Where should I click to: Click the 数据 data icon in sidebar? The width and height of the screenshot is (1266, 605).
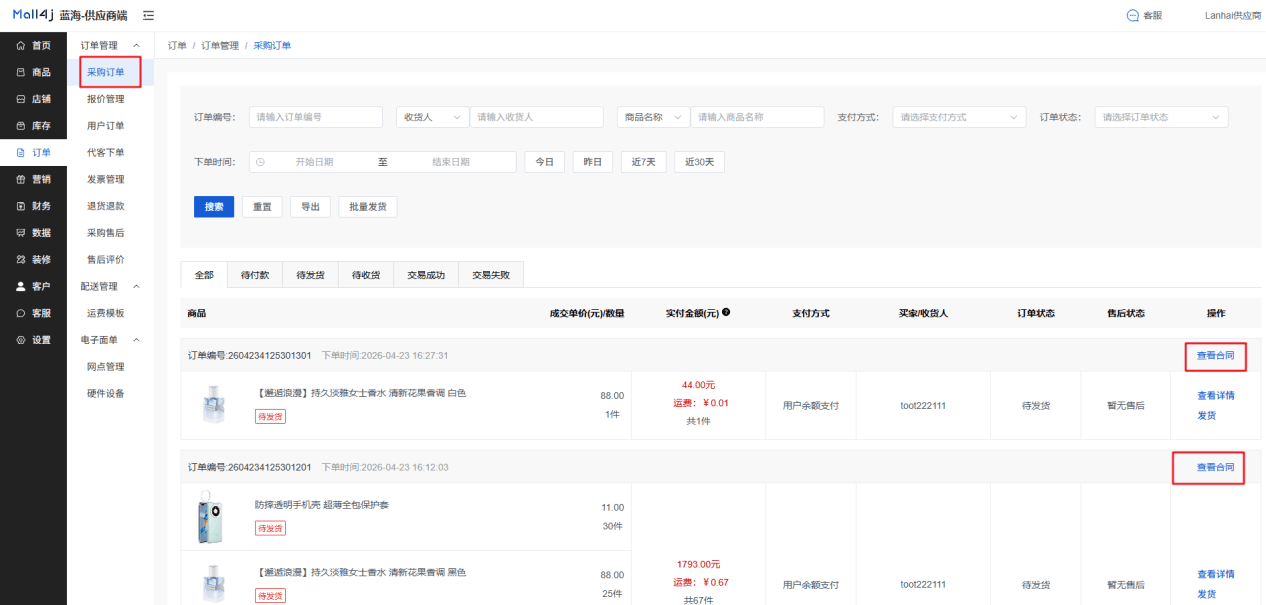coord(22,233)
